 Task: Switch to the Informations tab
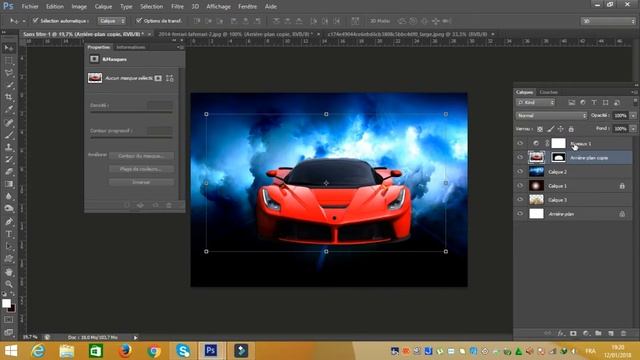(131, 47)
